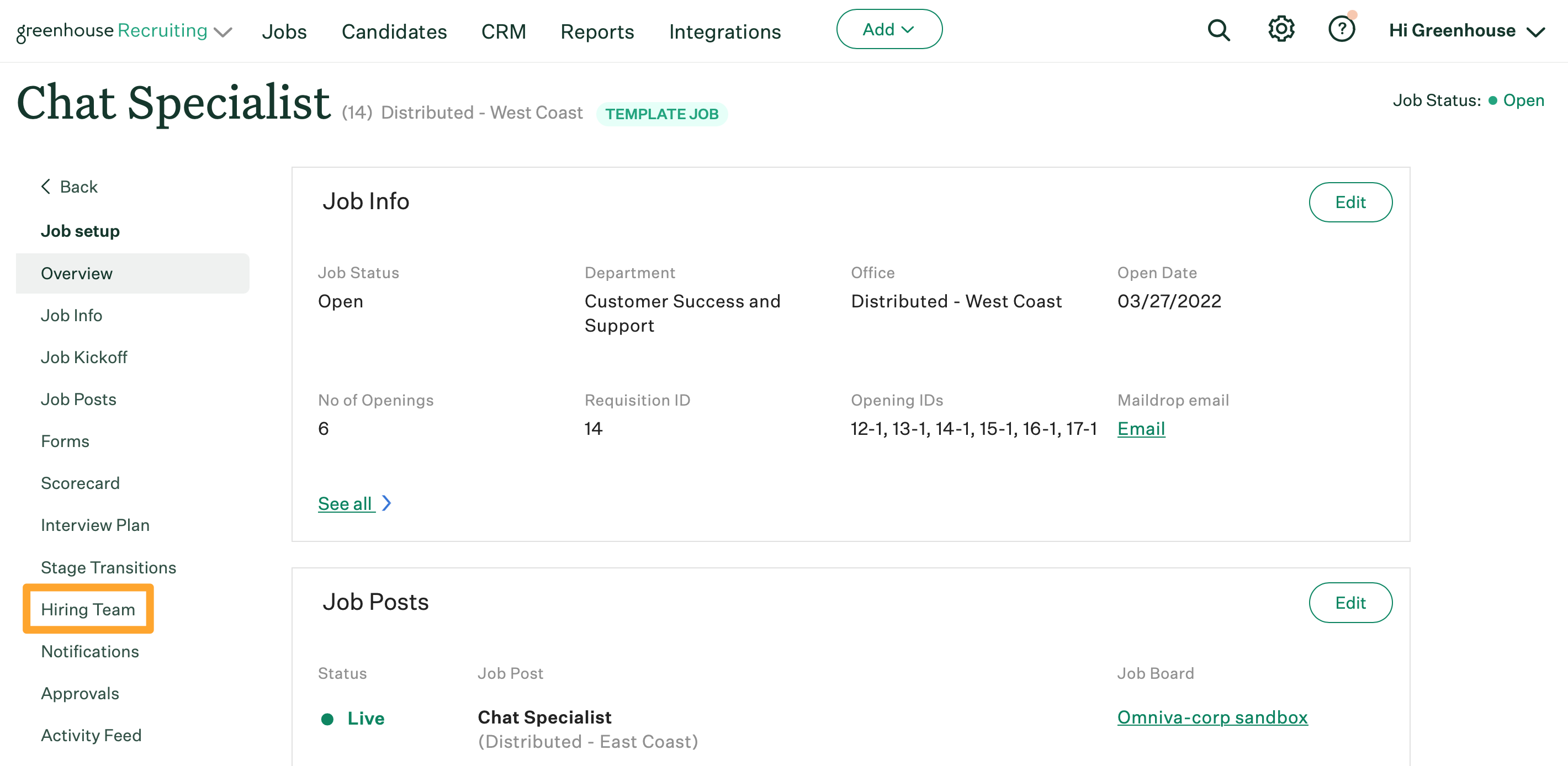Go to Stage Transitions settings
The width and height of the screenshot is (1568, 766).
pos(108,567)
